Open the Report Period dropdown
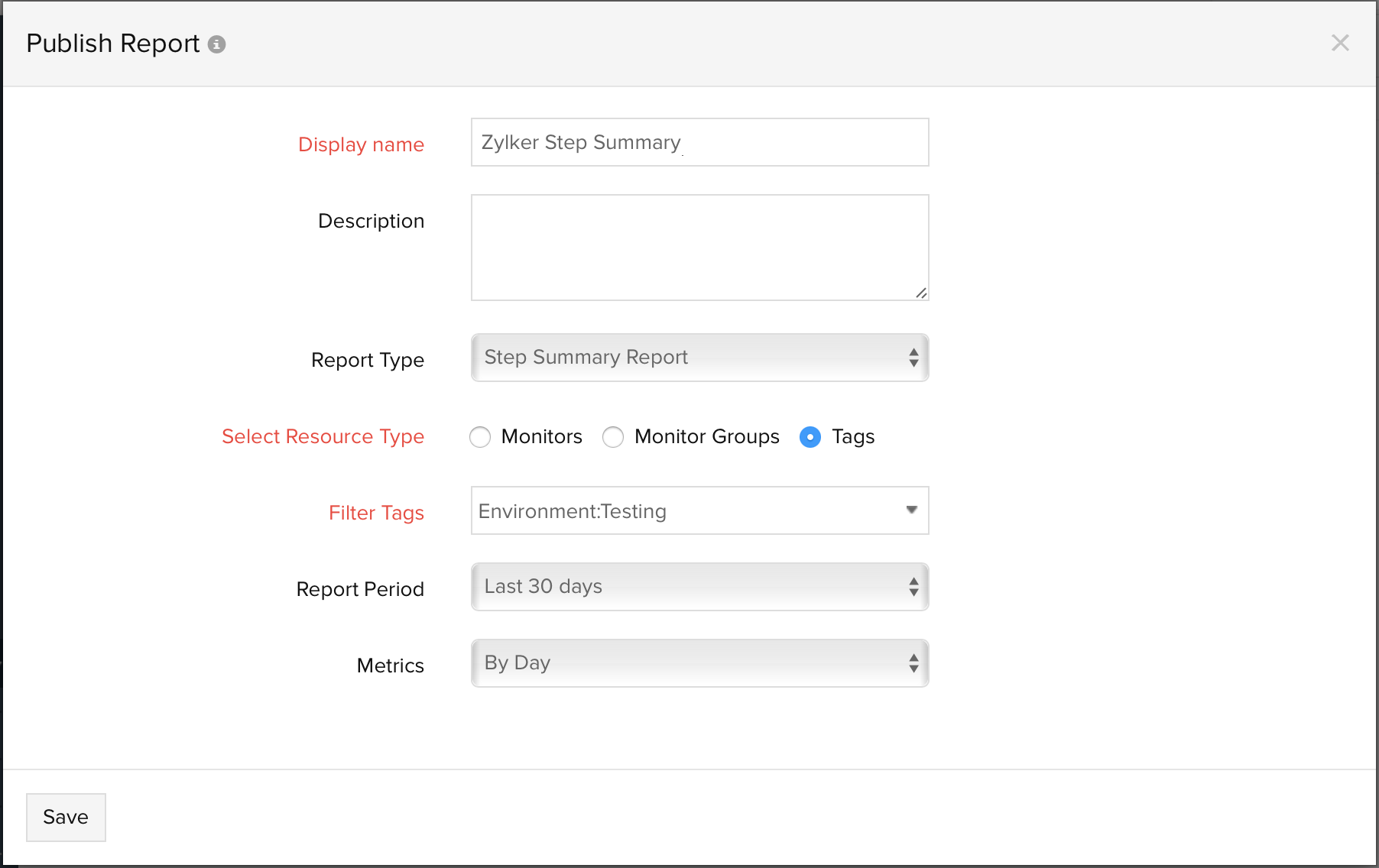 699,587
